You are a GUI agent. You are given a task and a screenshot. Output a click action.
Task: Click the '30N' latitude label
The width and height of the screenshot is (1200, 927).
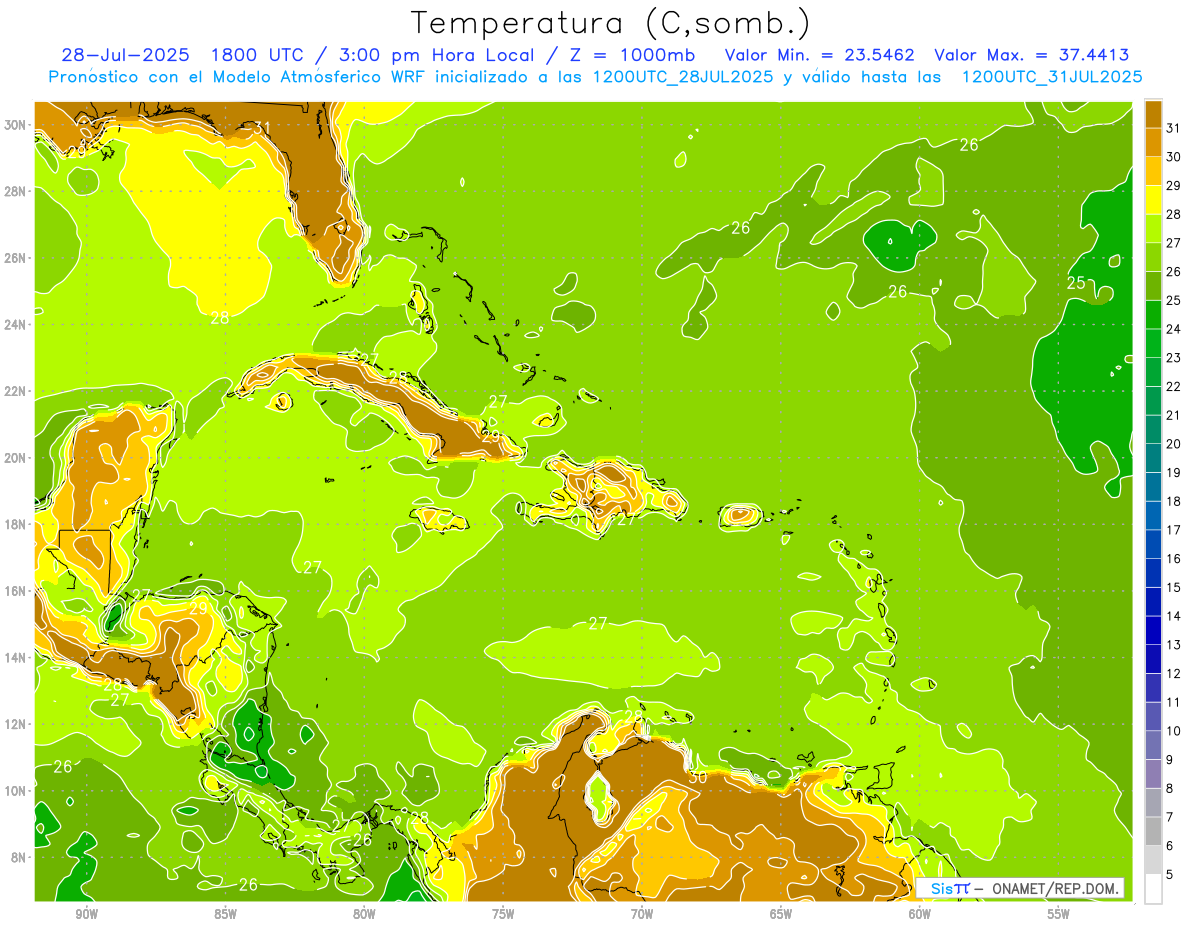16,125
